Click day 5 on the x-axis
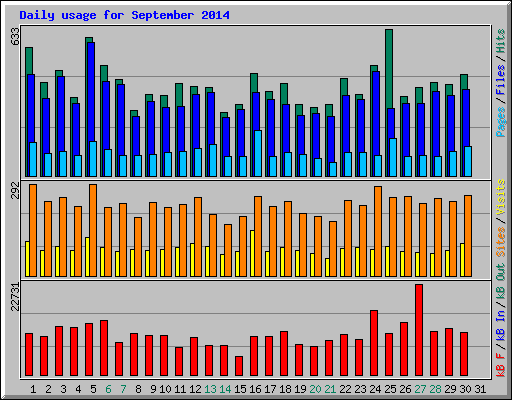 point(93,389)
